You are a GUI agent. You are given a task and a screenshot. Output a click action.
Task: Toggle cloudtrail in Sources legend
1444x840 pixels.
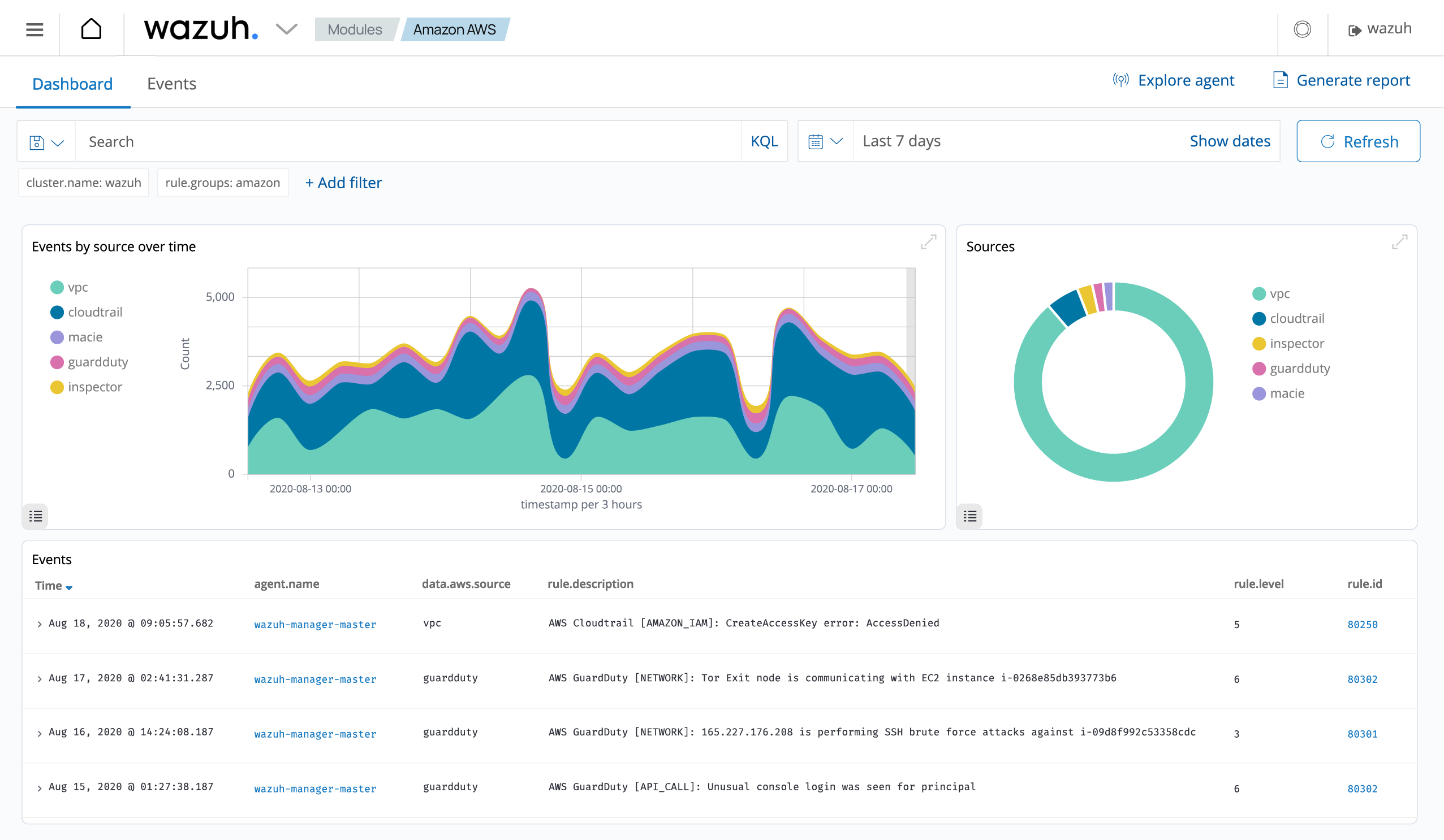click(1288, 319)
